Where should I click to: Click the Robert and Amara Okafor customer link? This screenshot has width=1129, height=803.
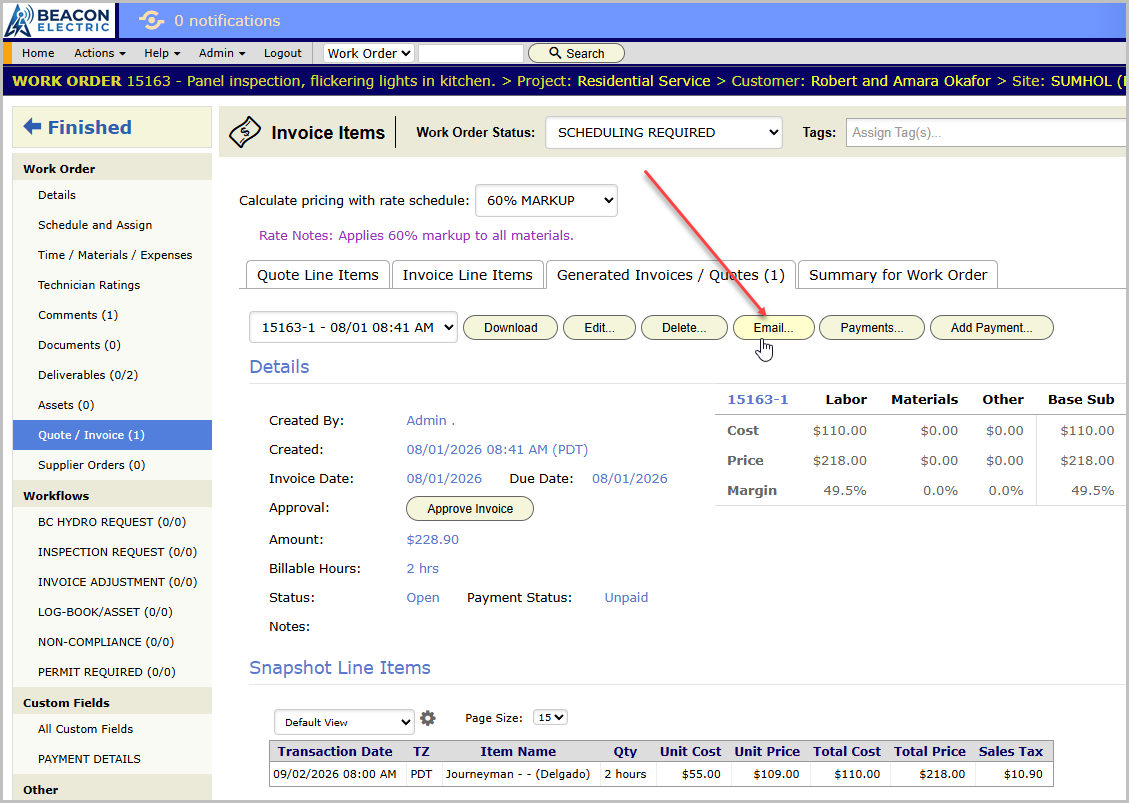pos(901,81)
